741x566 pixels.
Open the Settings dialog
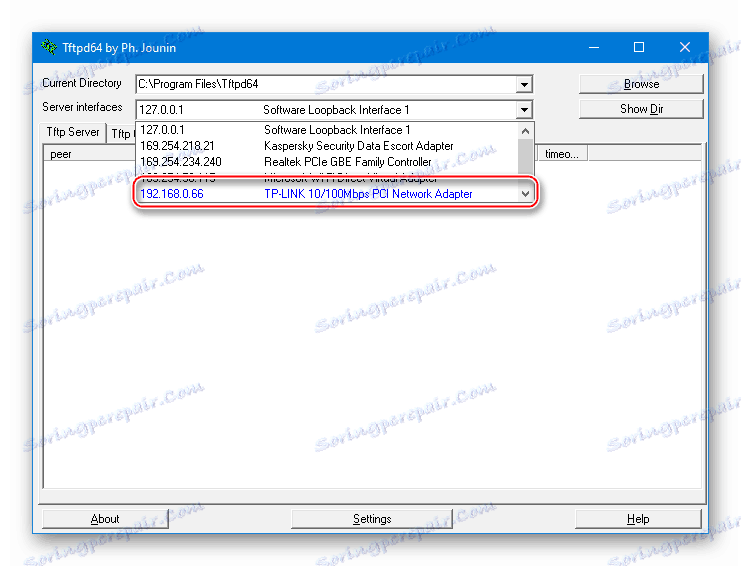[x=371, y=519]
